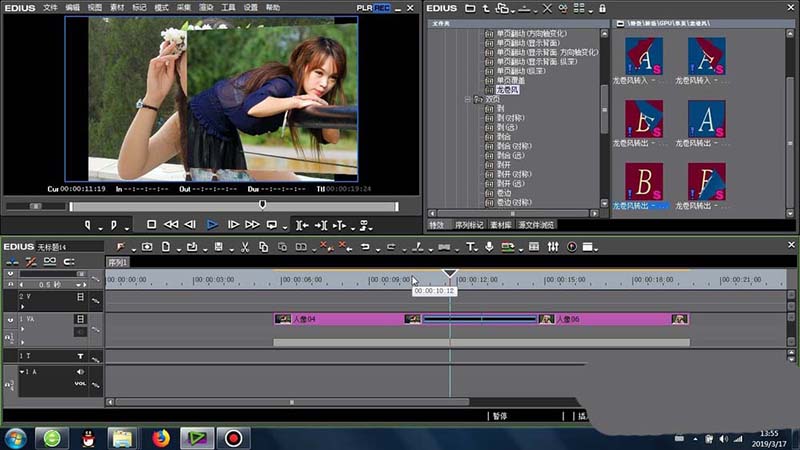The width and height of the screenshot is (800, 450).
Task: Select the highlighted 龙卷风转出 B thumbnail
Action: (x=644, y=182)
